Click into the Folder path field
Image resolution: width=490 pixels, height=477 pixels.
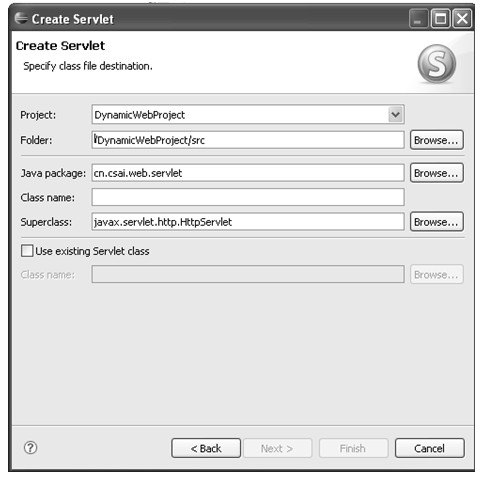(x=248, y=140)
